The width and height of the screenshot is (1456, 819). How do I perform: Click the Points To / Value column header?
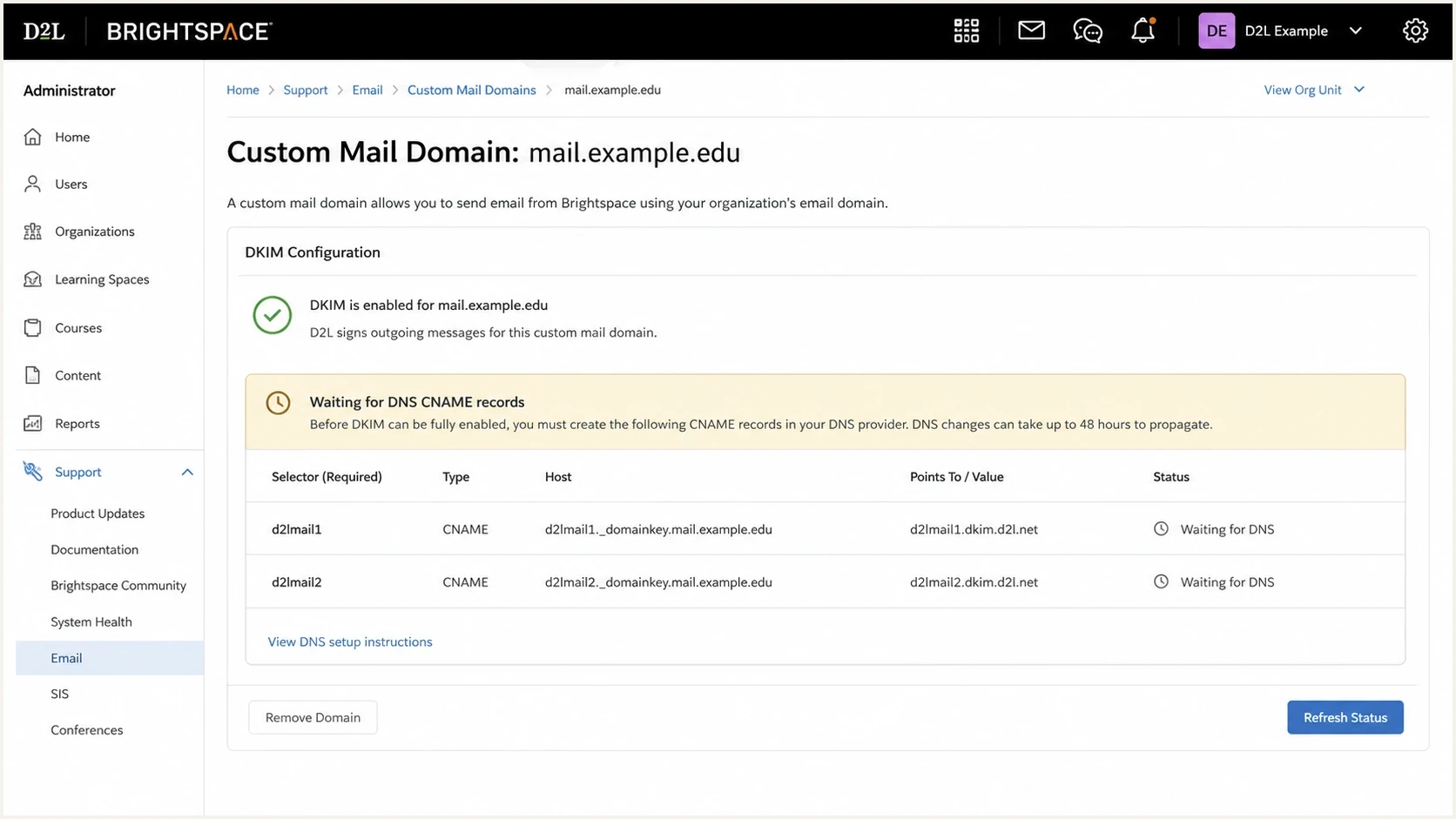pyautogui.click(x=957, y=477)
